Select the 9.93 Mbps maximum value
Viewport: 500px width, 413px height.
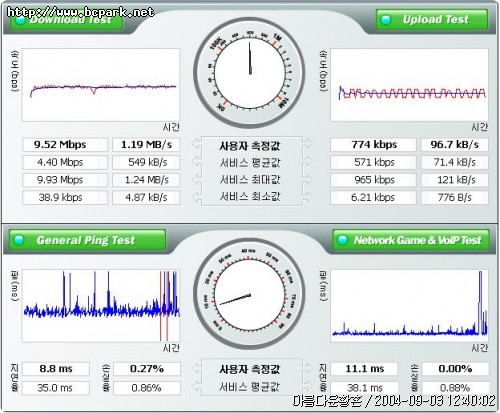click(x=65, y=180)
